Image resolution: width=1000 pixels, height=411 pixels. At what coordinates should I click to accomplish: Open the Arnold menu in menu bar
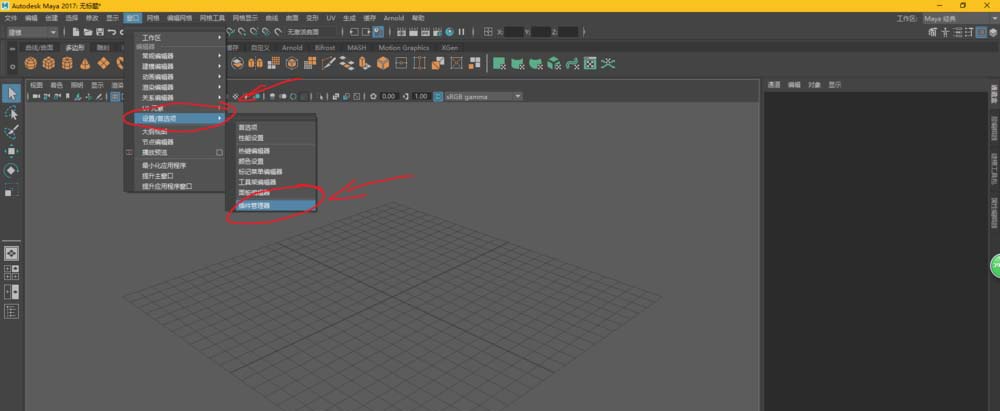coord(393,19)
